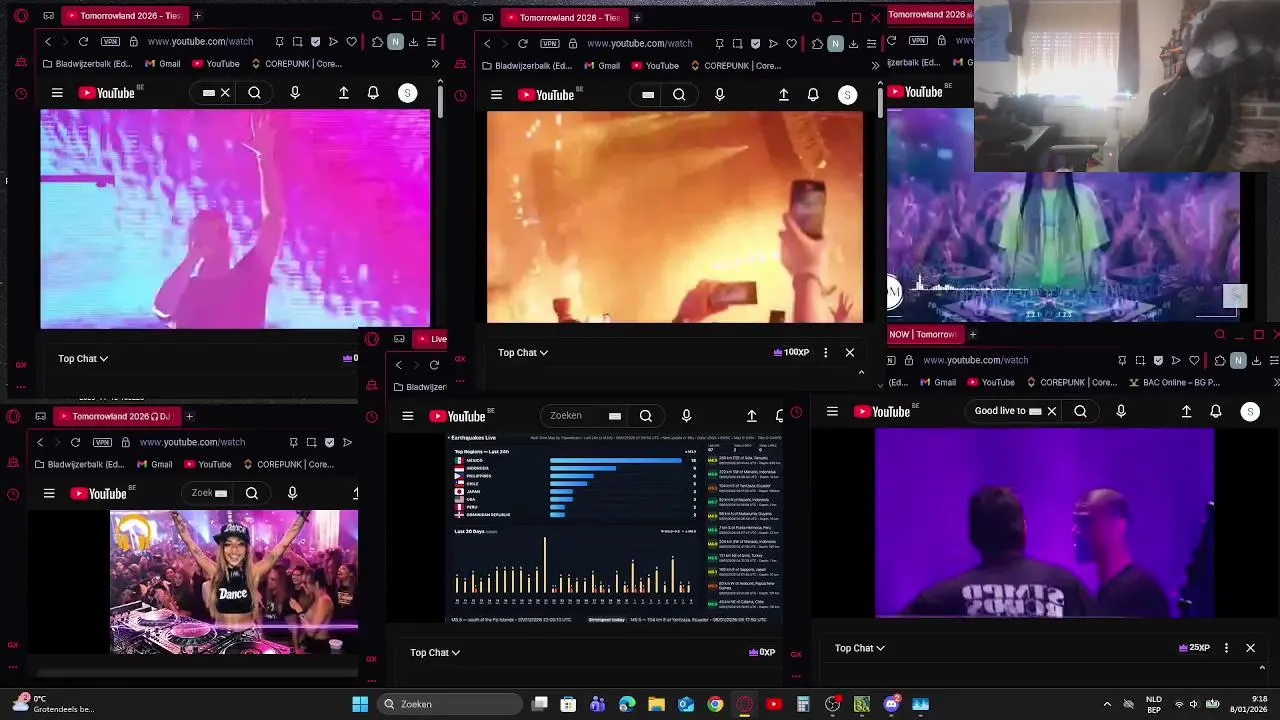Viewport: 1280px width, 720px height.
Task: Show more bookmarks chevron in top-middle window
Action: 875,66
